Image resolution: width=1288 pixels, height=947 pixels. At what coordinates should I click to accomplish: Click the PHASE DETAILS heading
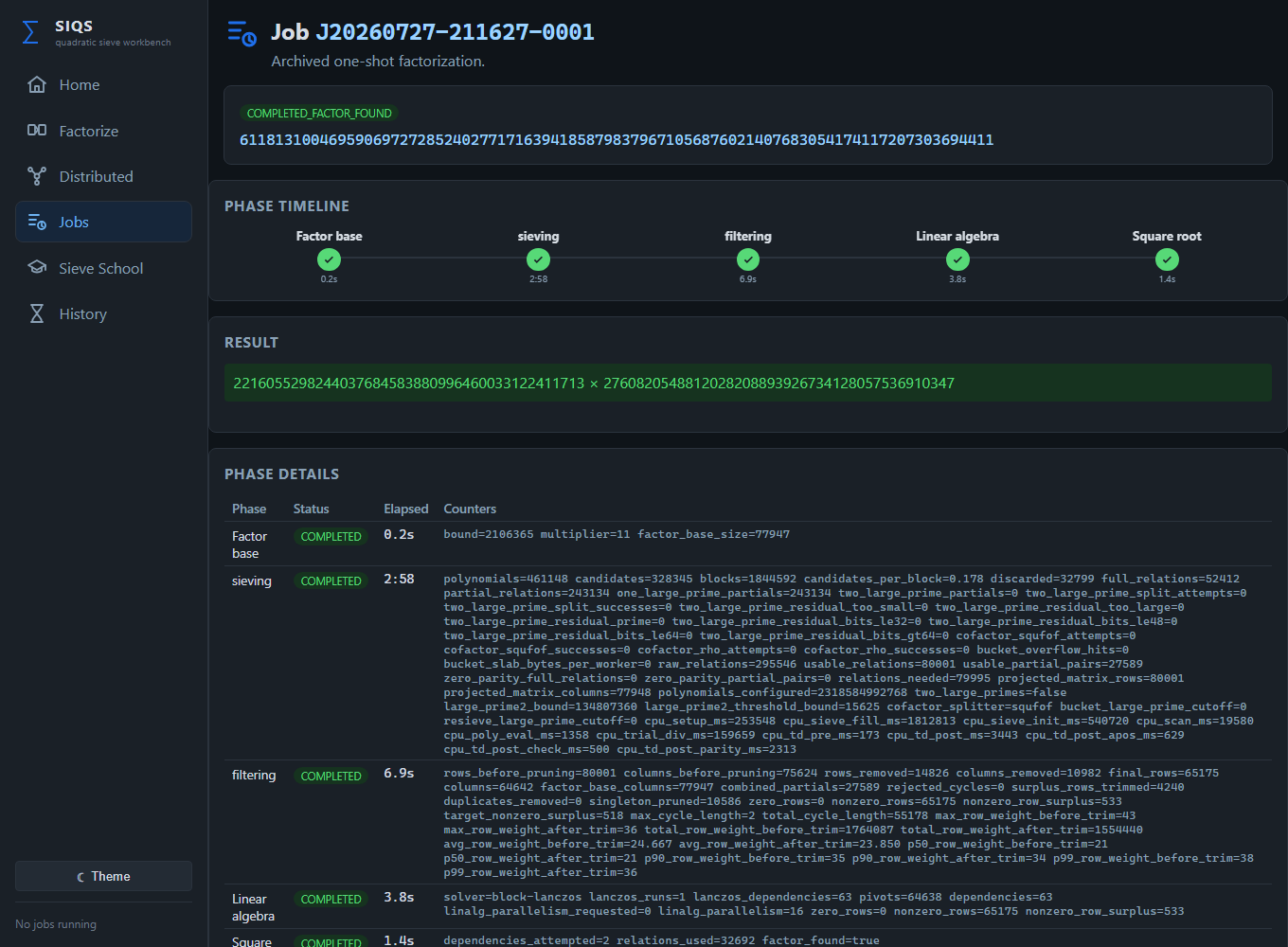pyautogui.click(x=281, y=474)
